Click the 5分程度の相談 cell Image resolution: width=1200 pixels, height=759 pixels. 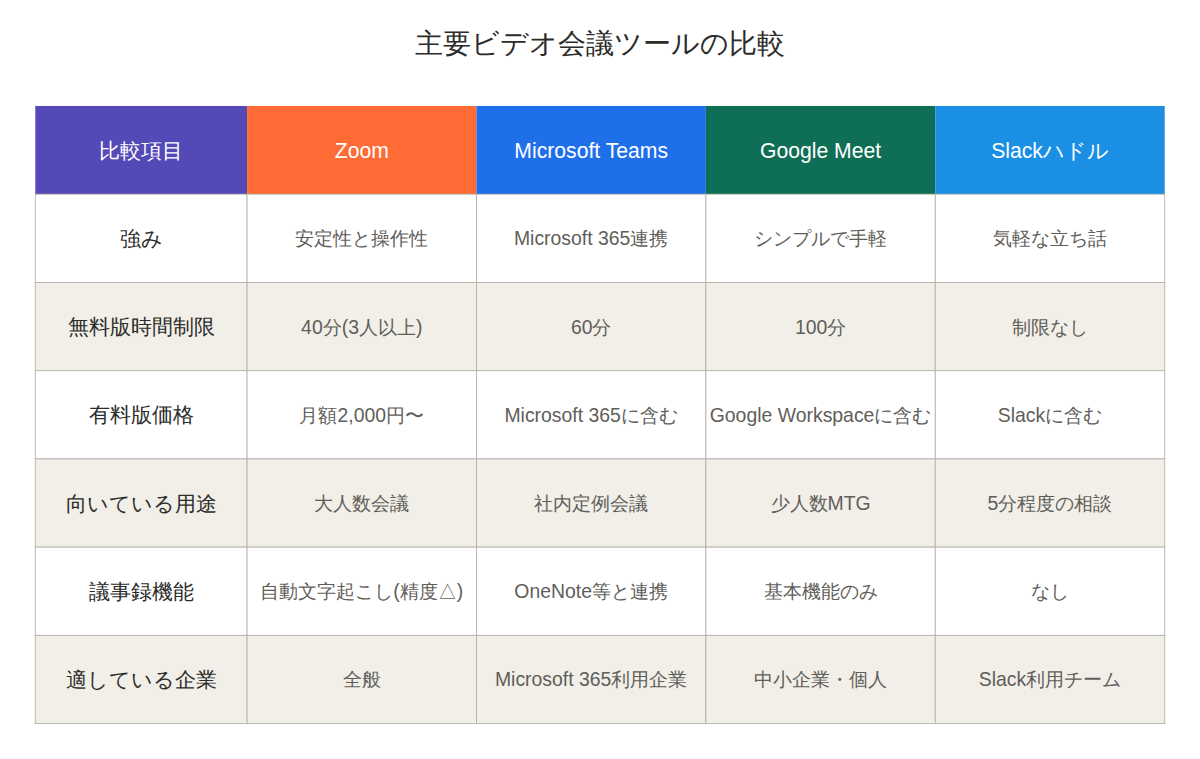pos(1050,503)
